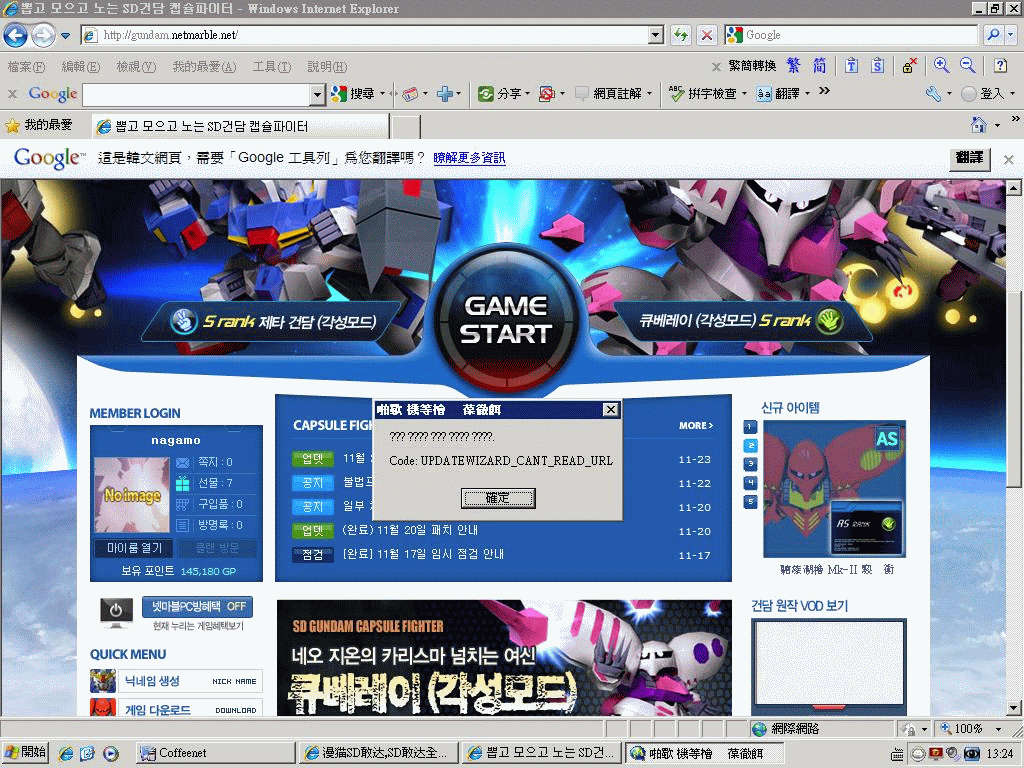
Task: Click the Google toolbar 搜尋 button
Action: [x=353, y=94]
